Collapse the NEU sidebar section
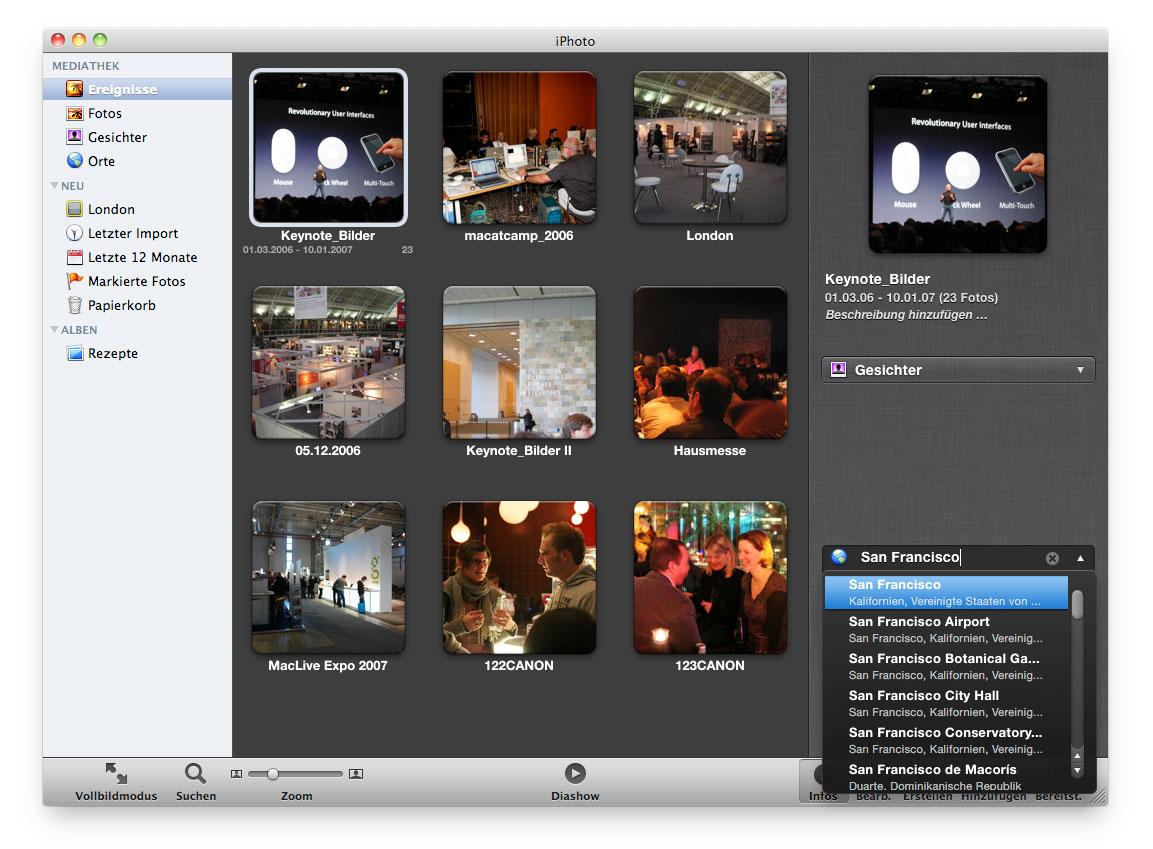1153x849 pixels. point(54,186)
